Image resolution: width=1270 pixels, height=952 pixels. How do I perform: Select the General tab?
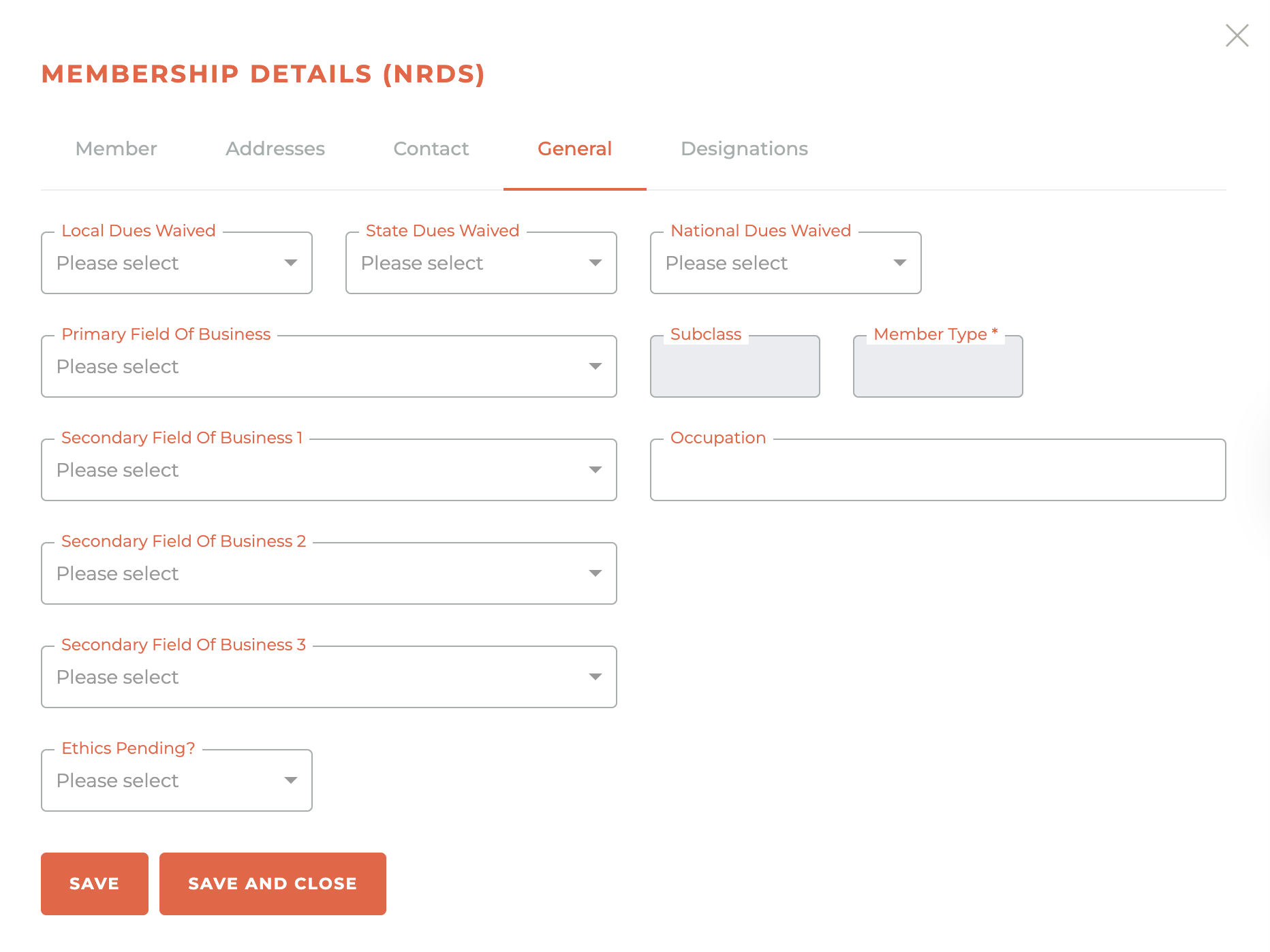coord(574,149)
